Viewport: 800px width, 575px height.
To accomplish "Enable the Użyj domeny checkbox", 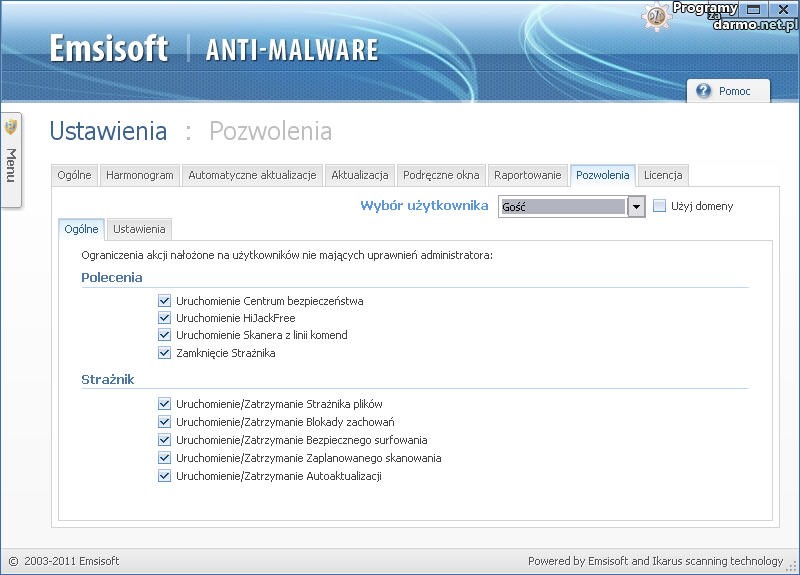I will [660, 206].
